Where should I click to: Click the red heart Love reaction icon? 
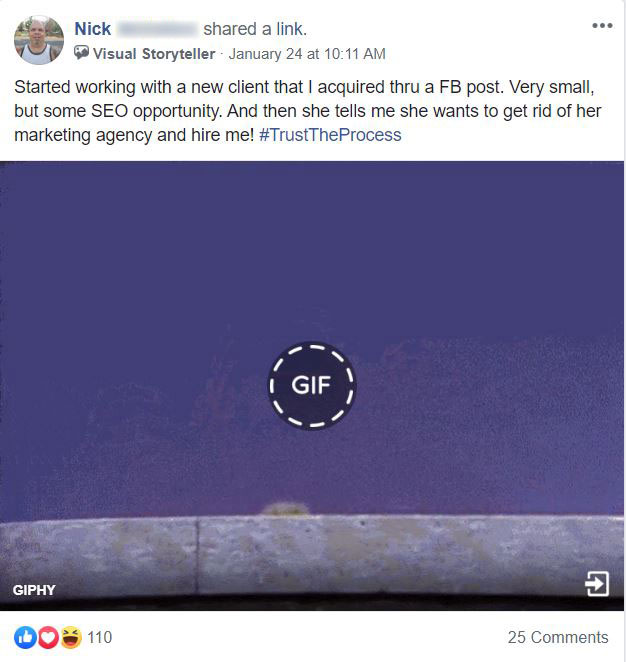48,637
